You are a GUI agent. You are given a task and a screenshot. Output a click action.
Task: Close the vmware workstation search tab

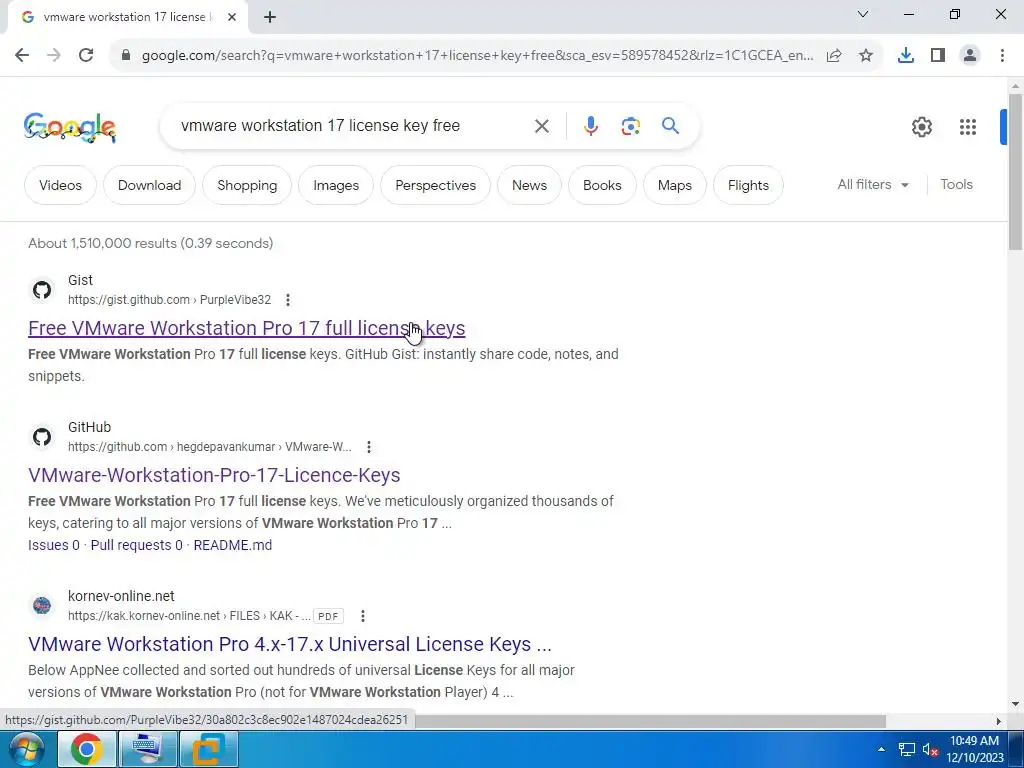point(232,18)
